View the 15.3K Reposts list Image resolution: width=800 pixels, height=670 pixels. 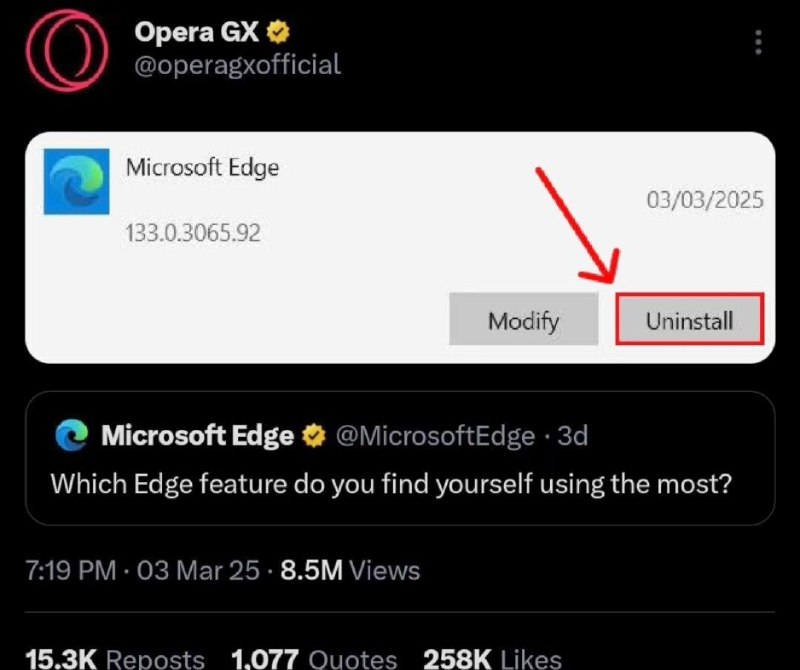click(115, 658)
